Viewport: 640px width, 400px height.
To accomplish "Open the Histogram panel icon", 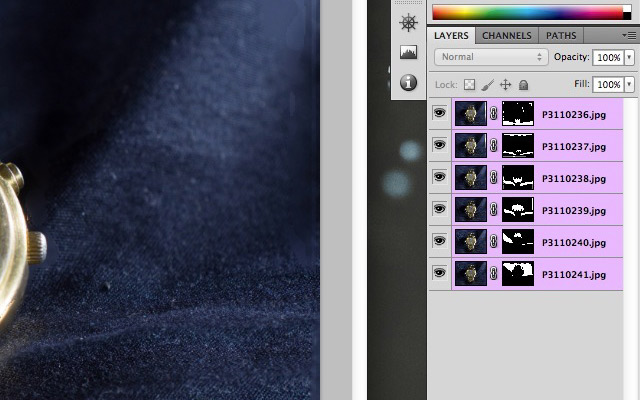I will pyautogui.click(x=409, y=52).
